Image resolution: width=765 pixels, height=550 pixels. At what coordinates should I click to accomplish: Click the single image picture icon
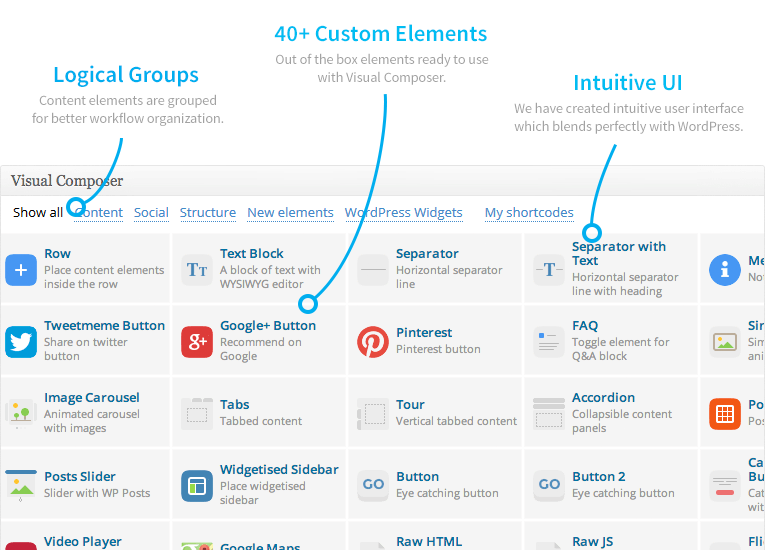click(725, 342)
